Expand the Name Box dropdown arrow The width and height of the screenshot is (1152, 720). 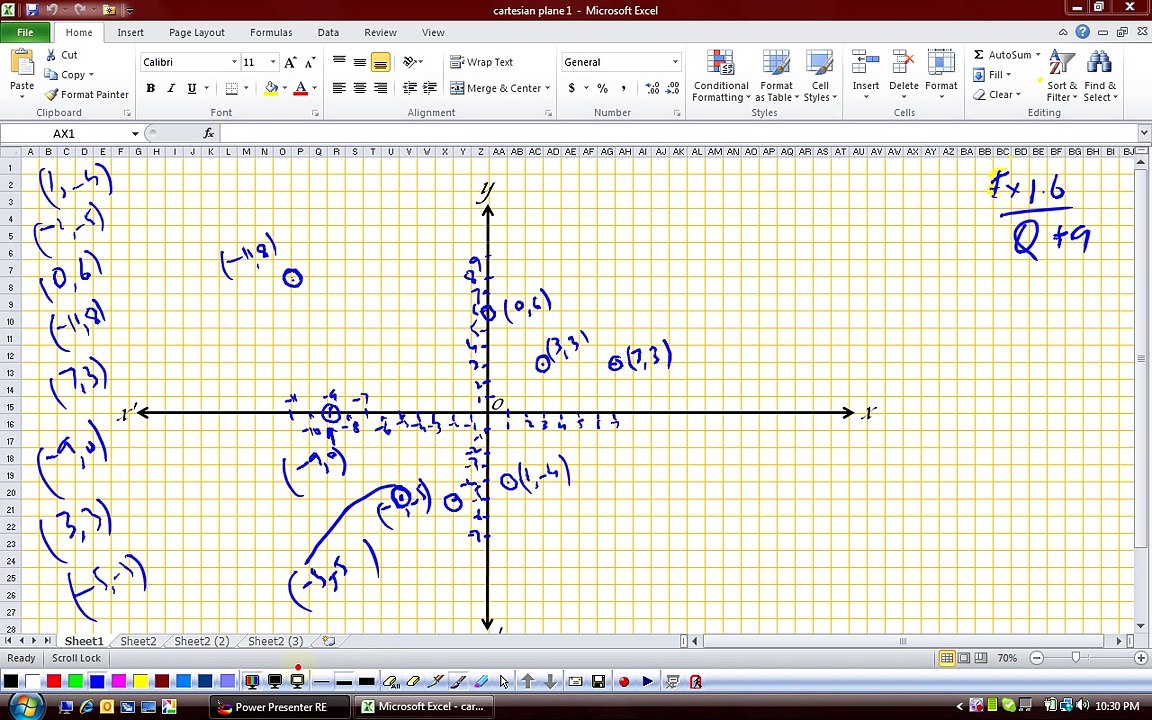tap(135, 134)
